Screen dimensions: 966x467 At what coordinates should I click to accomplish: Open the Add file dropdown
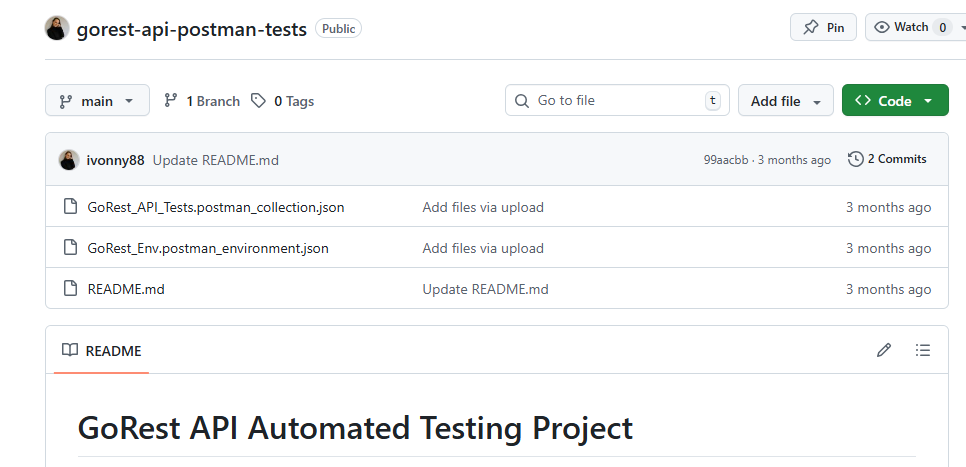click(x=785, y=100)
